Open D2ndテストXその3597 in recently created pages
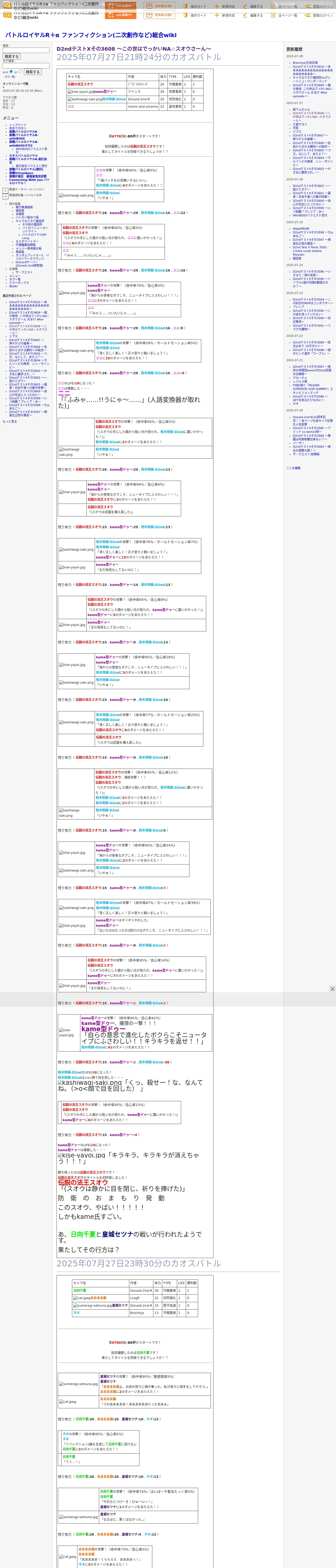336x1568 pixels. [x=28, y=413]
